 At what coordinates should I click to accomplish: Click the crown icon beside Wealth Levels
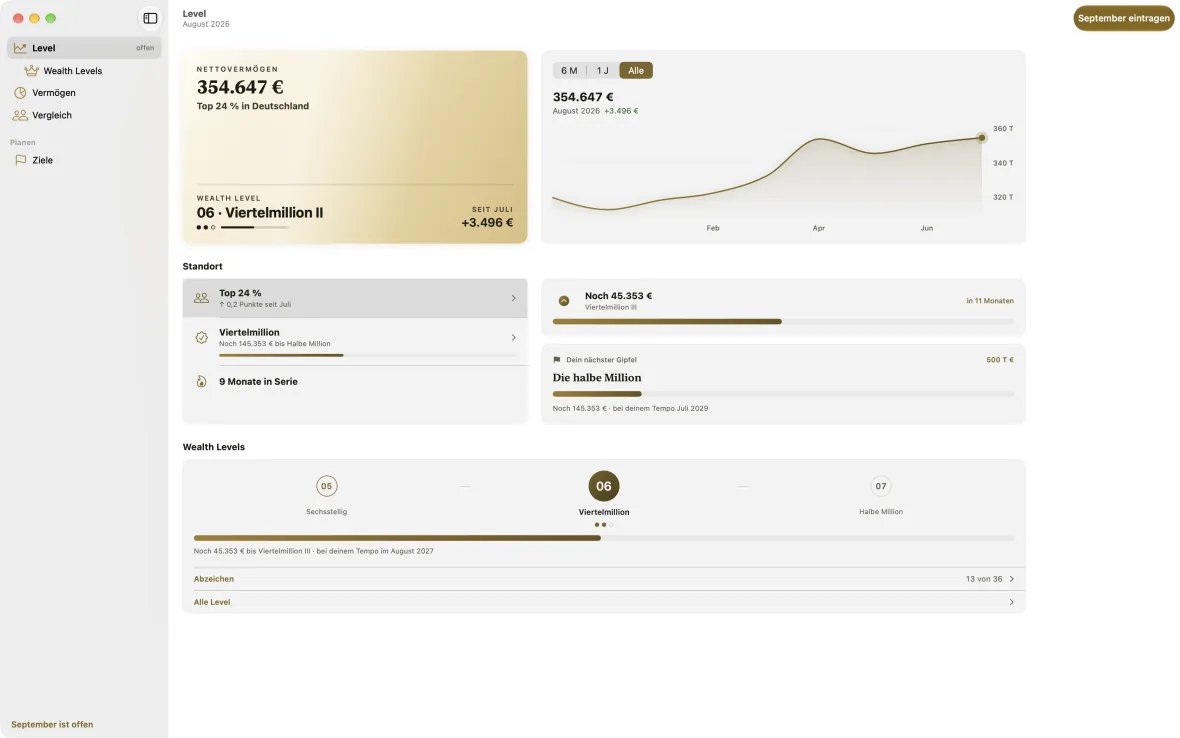click(32, 71)
